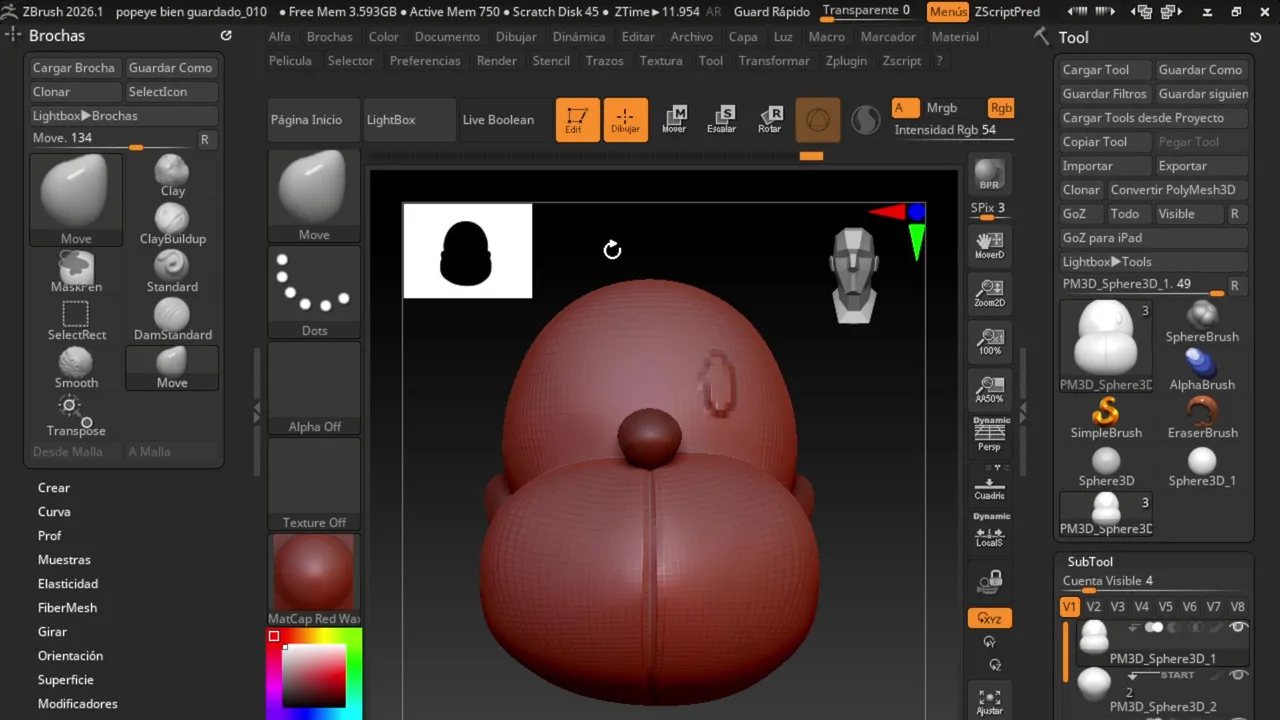Open the Zplugin menu
The width and height of the screenshot is (1280, 720).
(847, 61)
